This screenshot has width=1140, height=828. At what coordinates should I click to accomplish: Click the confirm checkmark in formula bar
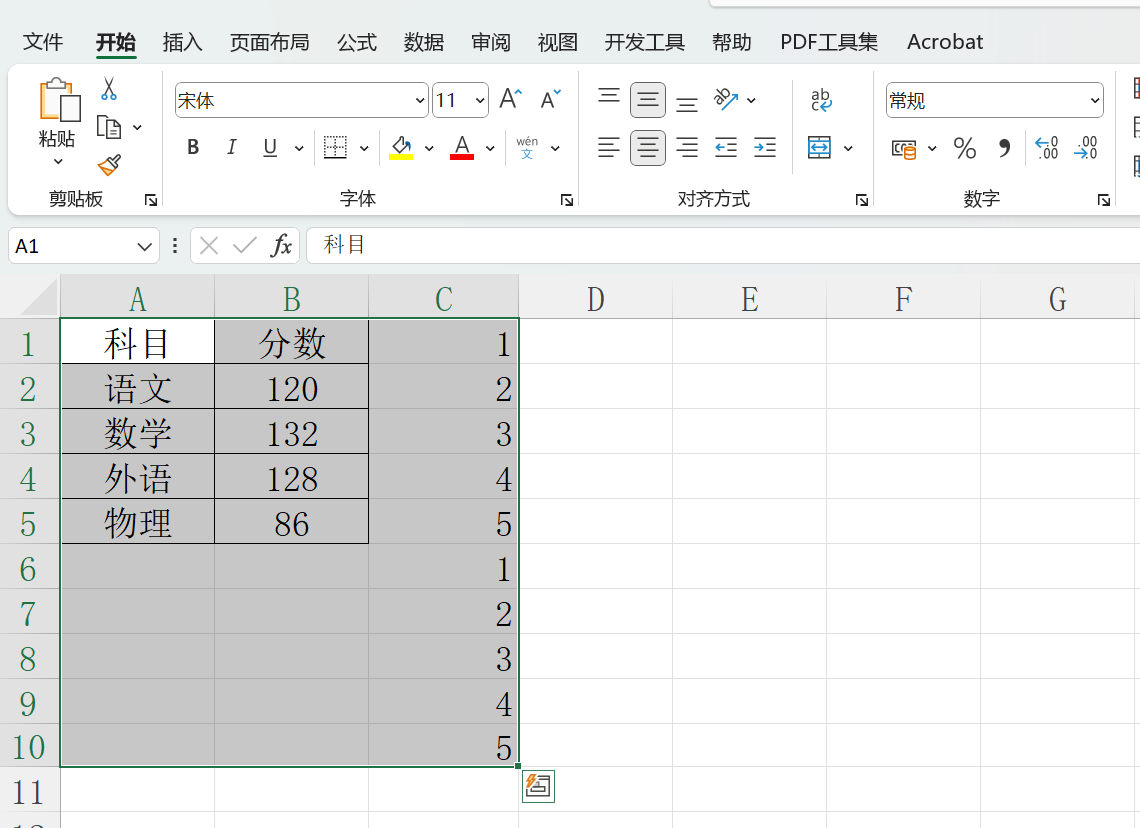(244, 246)
